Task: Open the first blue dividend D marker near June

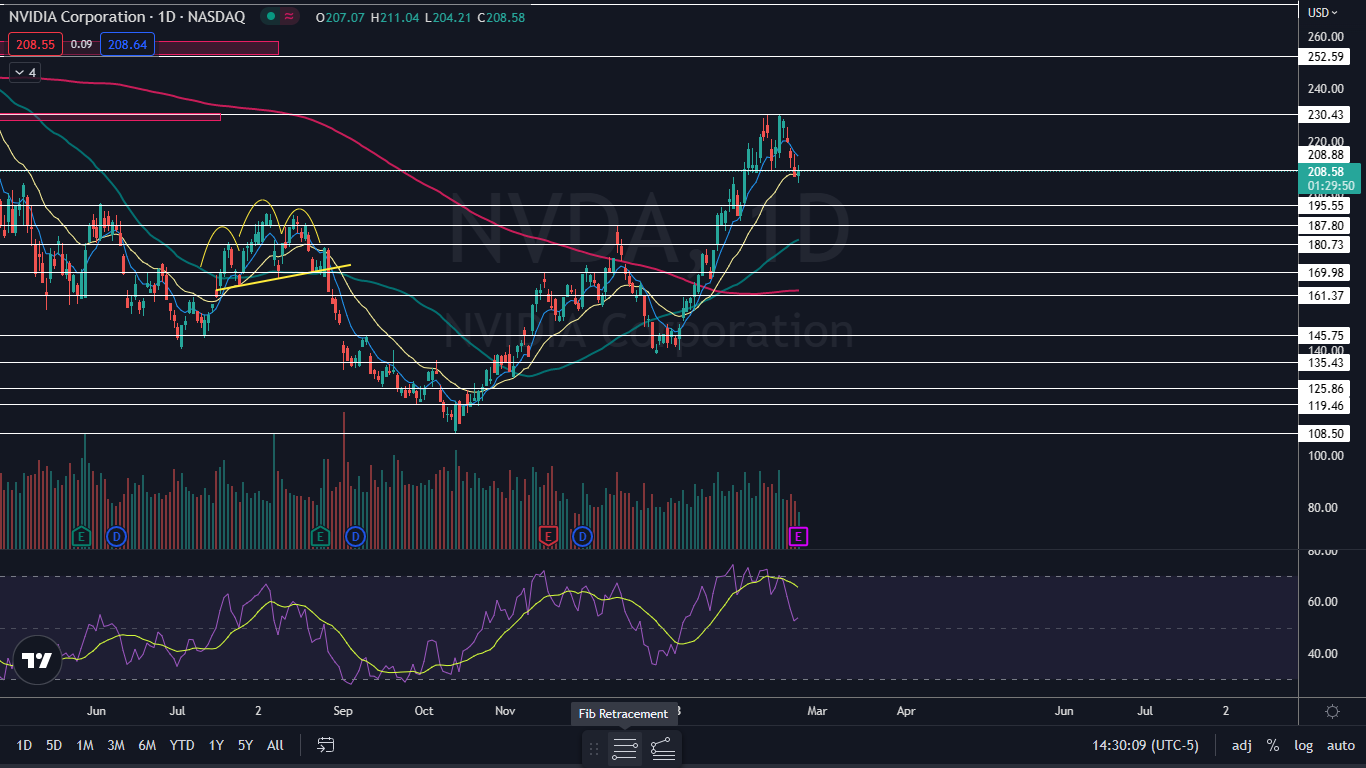Action: tap(116, 537)
